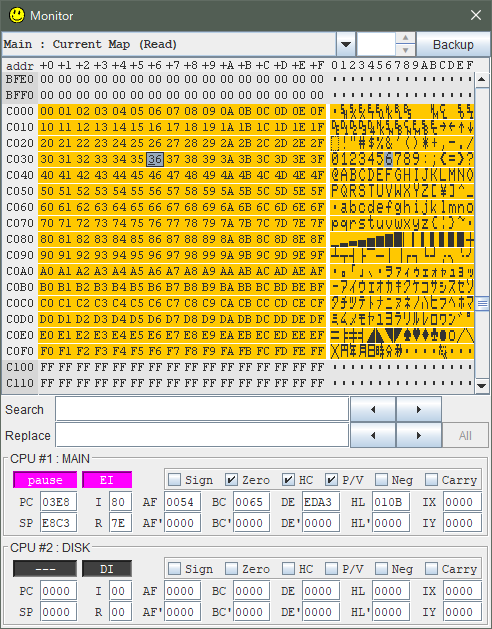Replace previous using the left arrow button

tap(373, 435)
